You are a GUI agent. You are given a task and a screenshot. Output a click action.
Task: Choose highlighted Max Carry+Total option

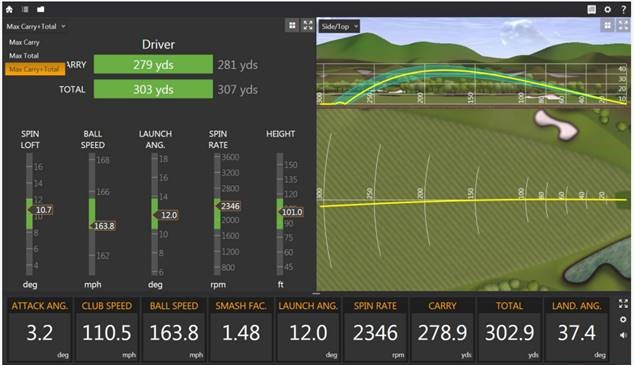35,69
